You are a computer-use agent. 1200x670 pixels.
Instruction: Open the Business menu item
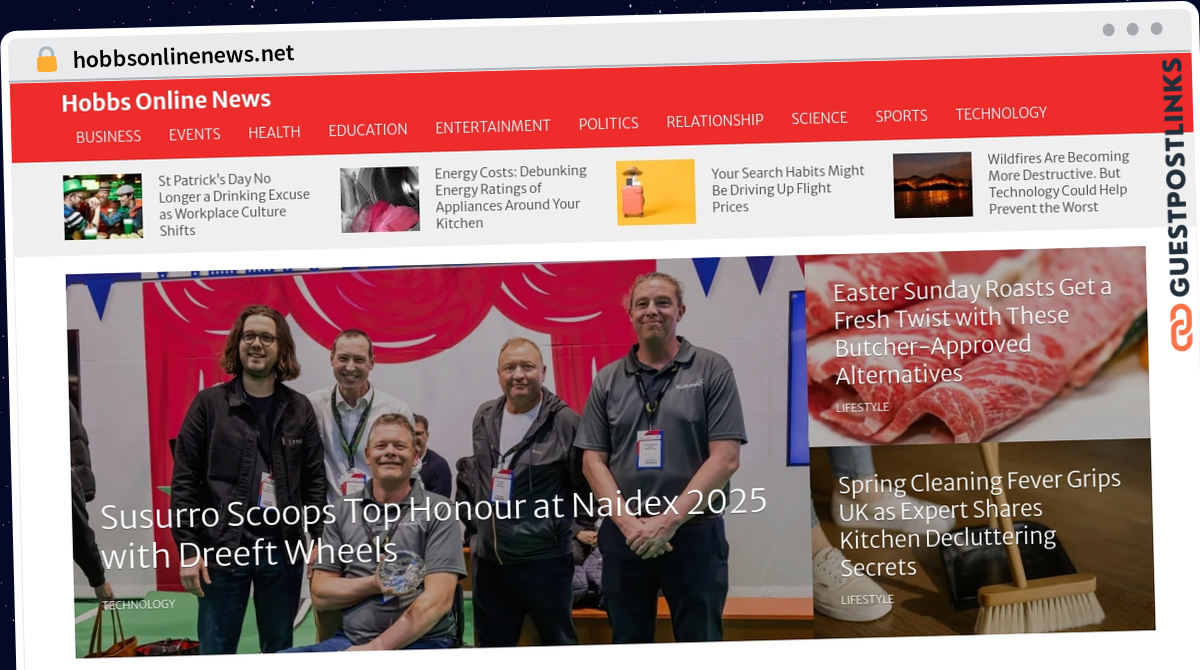click(x=109, y=136)
